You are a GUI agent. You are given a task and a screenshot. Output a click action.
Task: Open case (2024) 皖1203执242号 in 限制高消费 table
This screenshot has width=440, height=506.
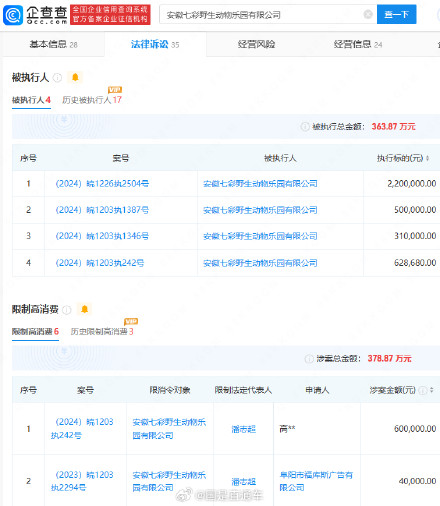(x=82, y=429)
